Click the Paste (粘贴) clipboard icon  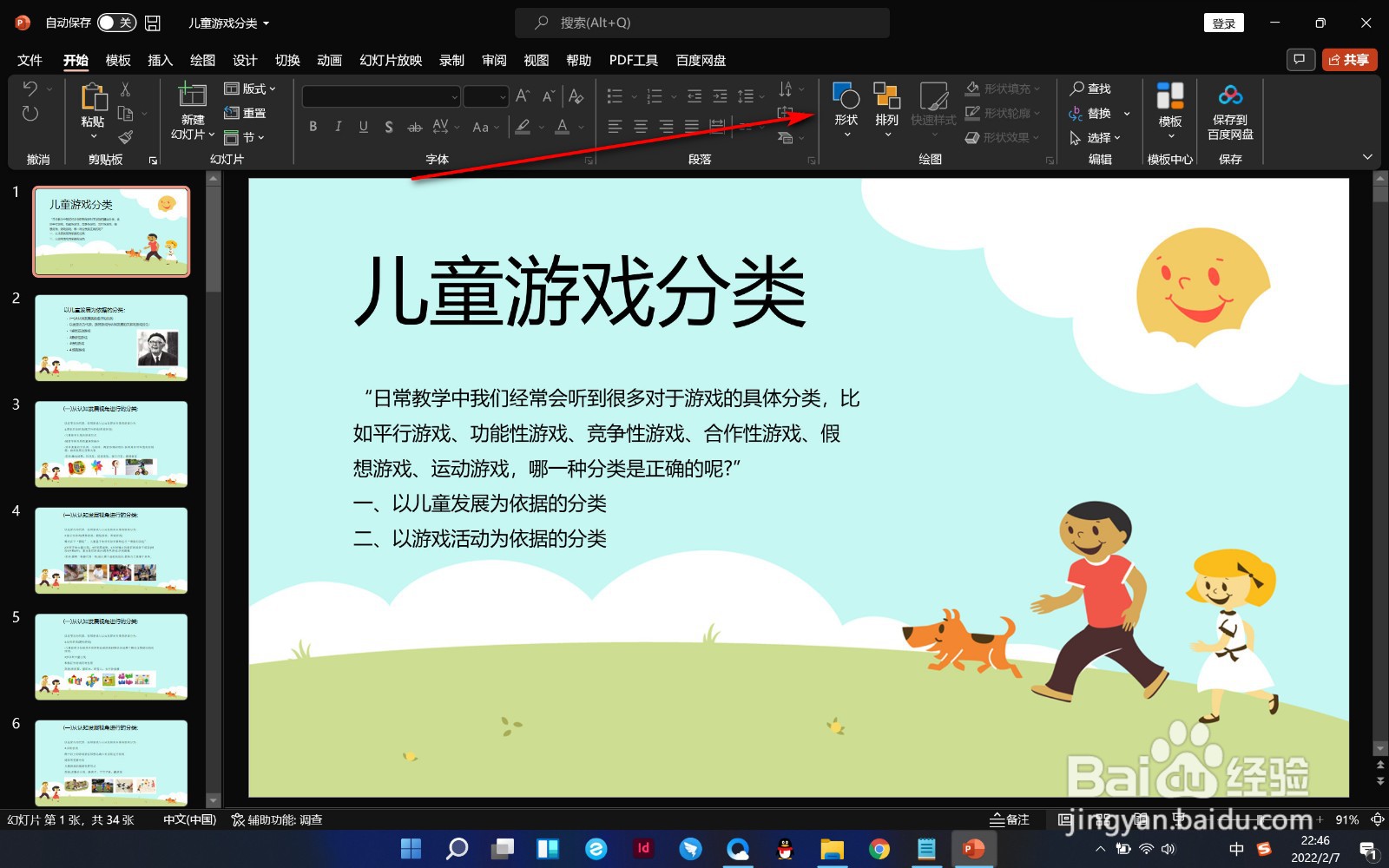pos(93,96)
